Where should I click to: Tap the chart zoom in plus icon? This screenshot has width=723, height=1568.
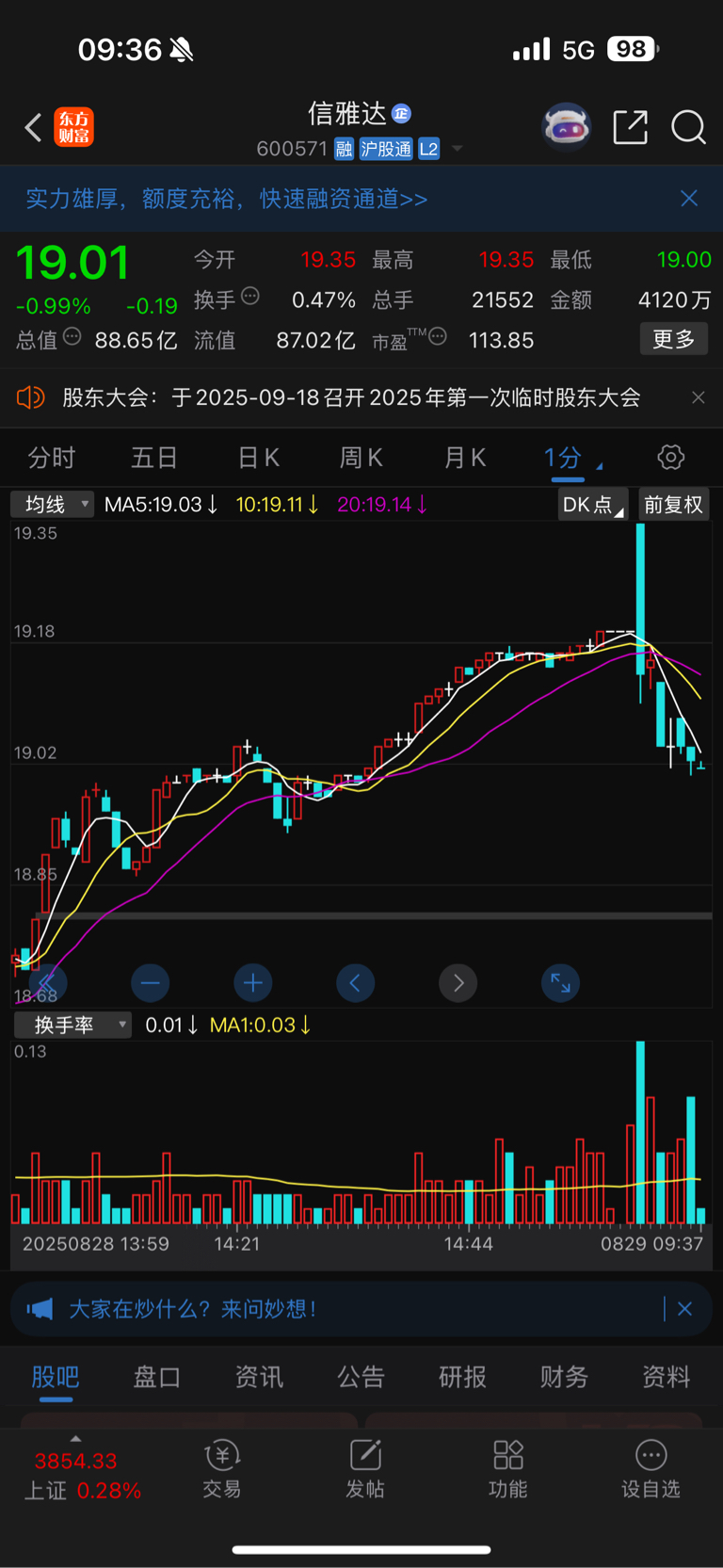pos(252,983)
